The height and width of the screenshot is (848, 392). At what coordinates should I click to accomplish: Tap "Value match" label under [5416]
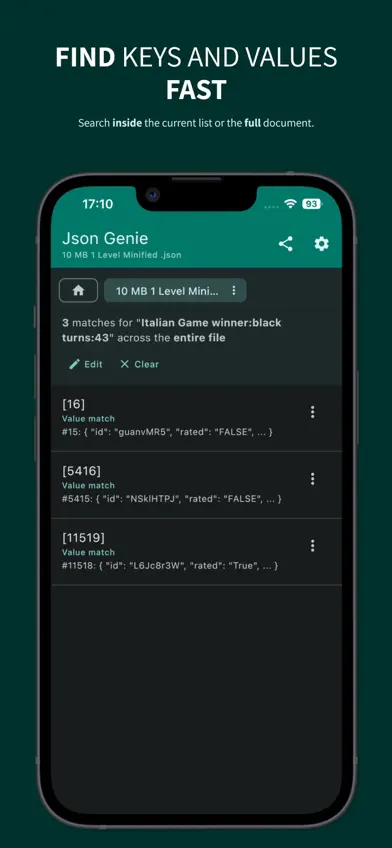(88, 485)
